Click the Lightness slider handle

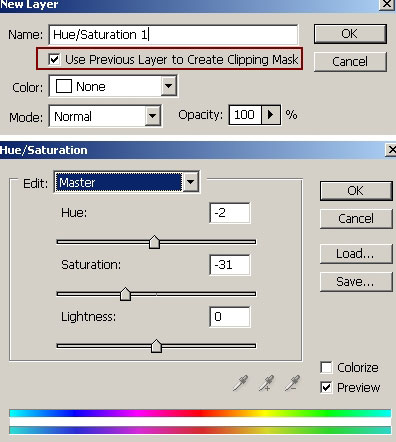coord(156,346)
